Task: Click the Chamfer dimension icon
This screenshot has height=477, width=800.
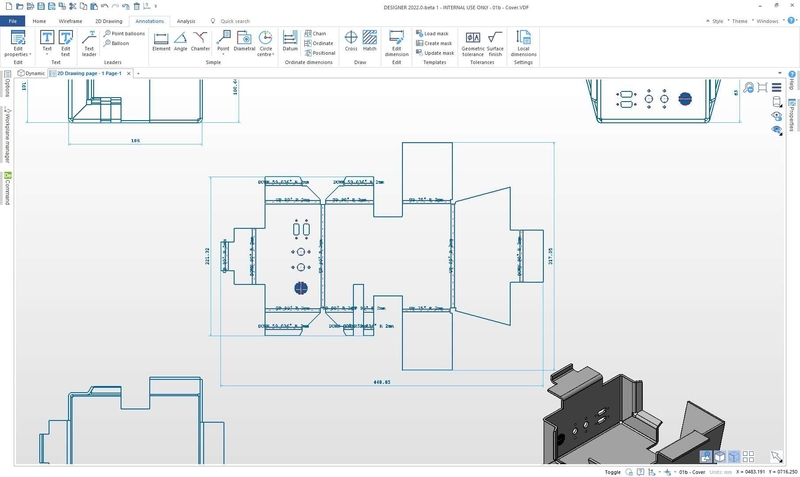Action: [x=201, y=41]
